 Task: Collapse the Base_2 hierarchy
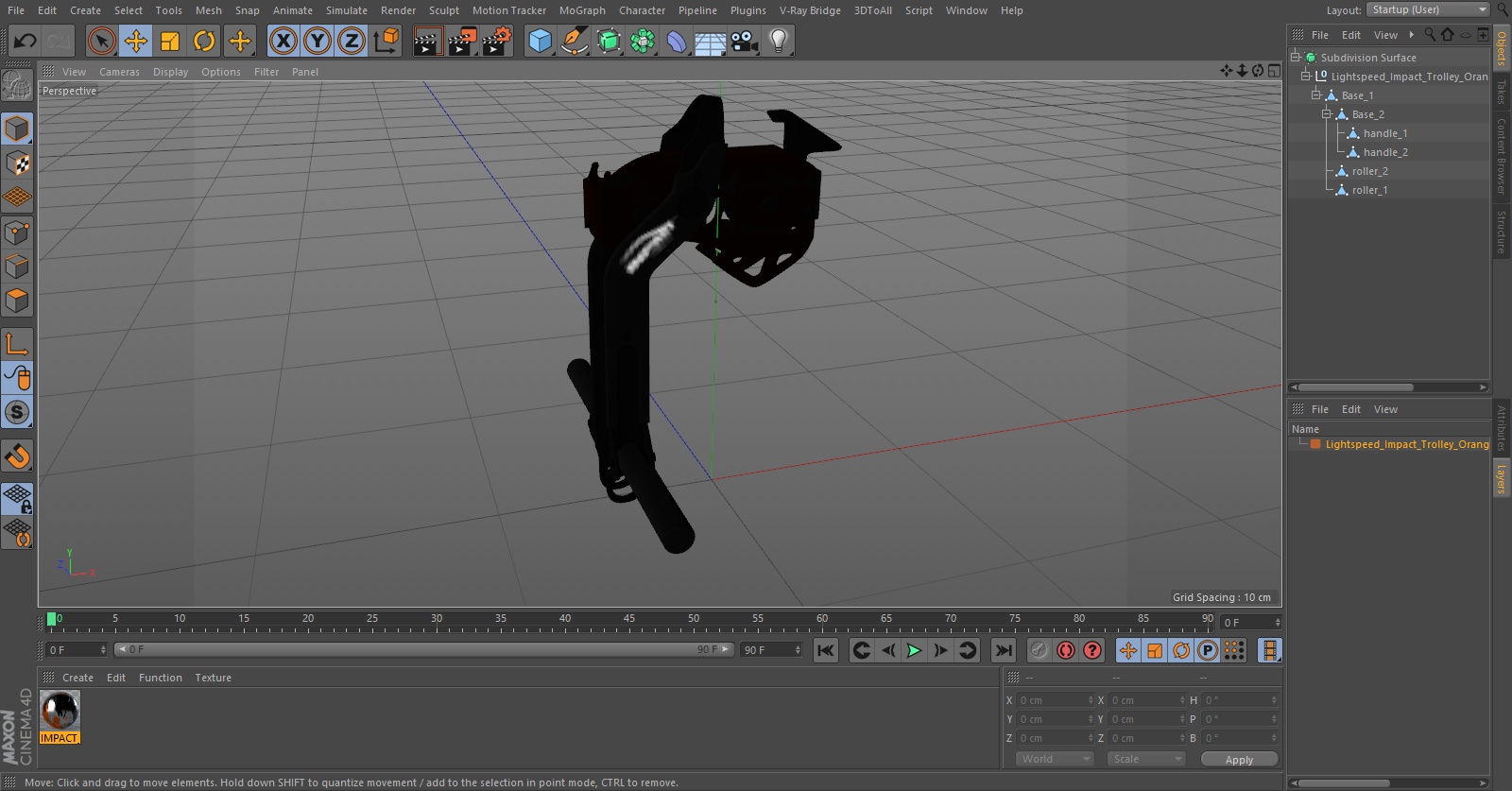click(1326, 114)
